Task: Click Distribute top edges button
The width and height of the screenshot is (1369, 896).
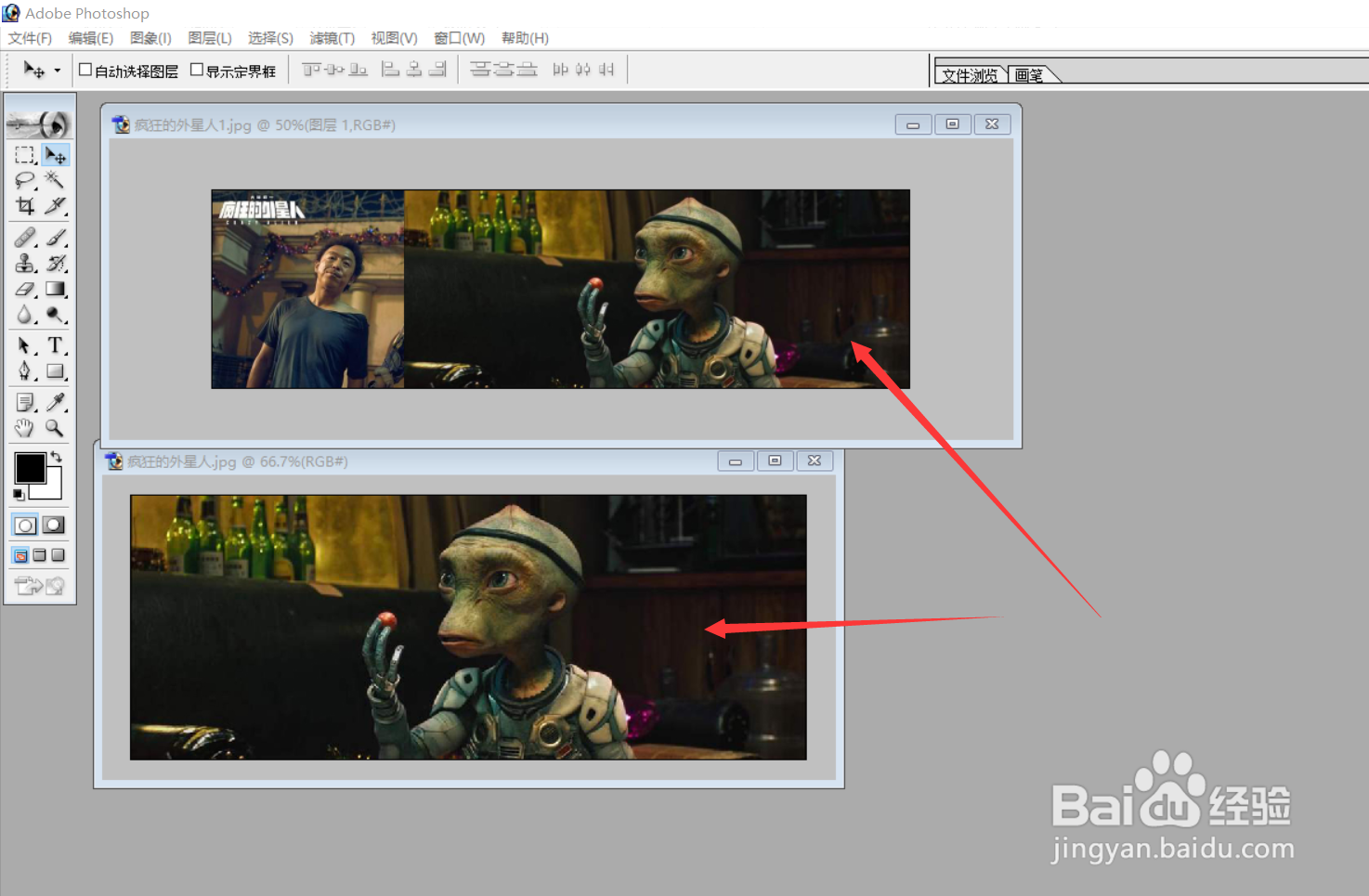Action: [x=480, y=70]
